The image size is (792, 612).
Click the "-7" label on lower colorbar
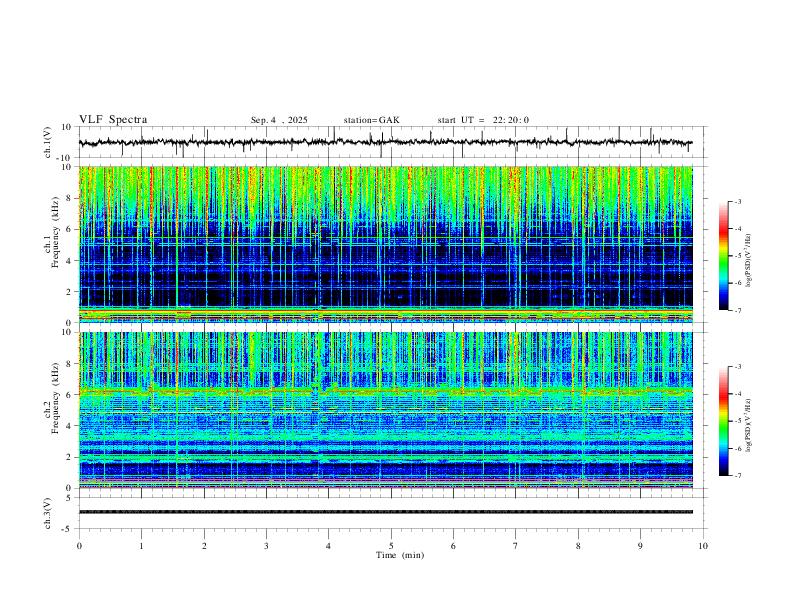pos(738,476)
